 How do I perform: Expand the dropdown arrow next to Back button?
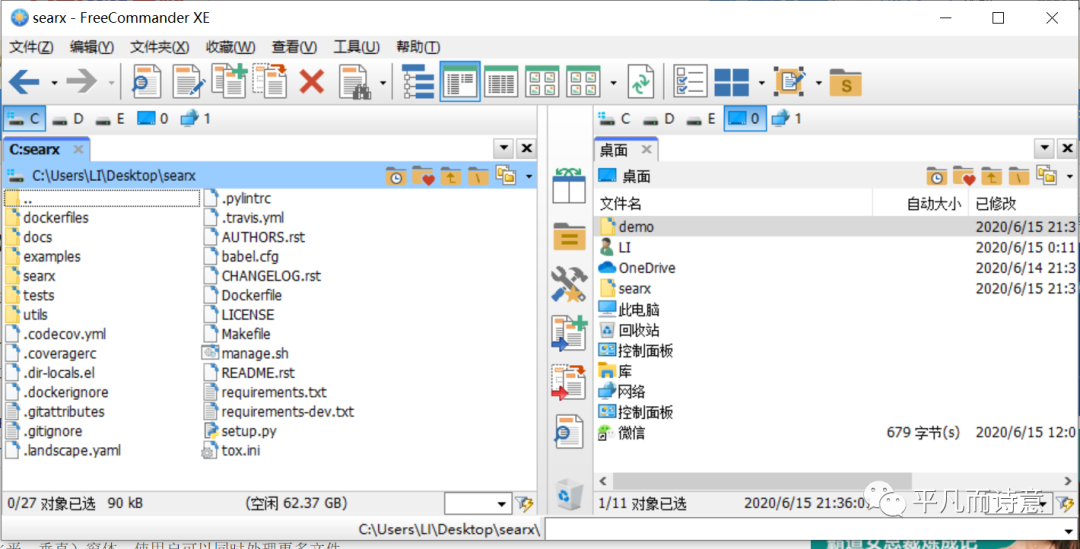pos(53,83)
